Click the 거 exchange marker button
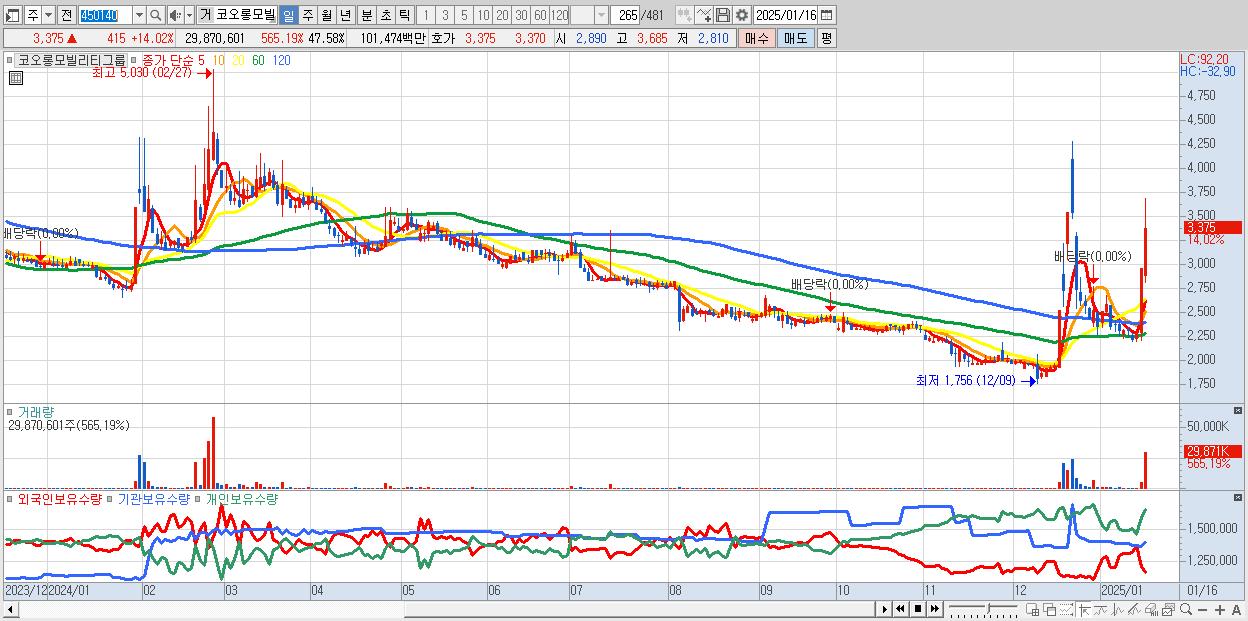The width and height of the screenshot is (1248, 621). [x=204, y=15]
